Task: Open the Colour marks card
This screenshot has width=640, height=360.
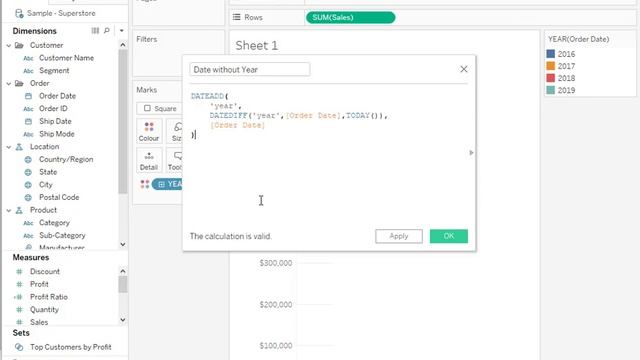Action: click(149, 131)
